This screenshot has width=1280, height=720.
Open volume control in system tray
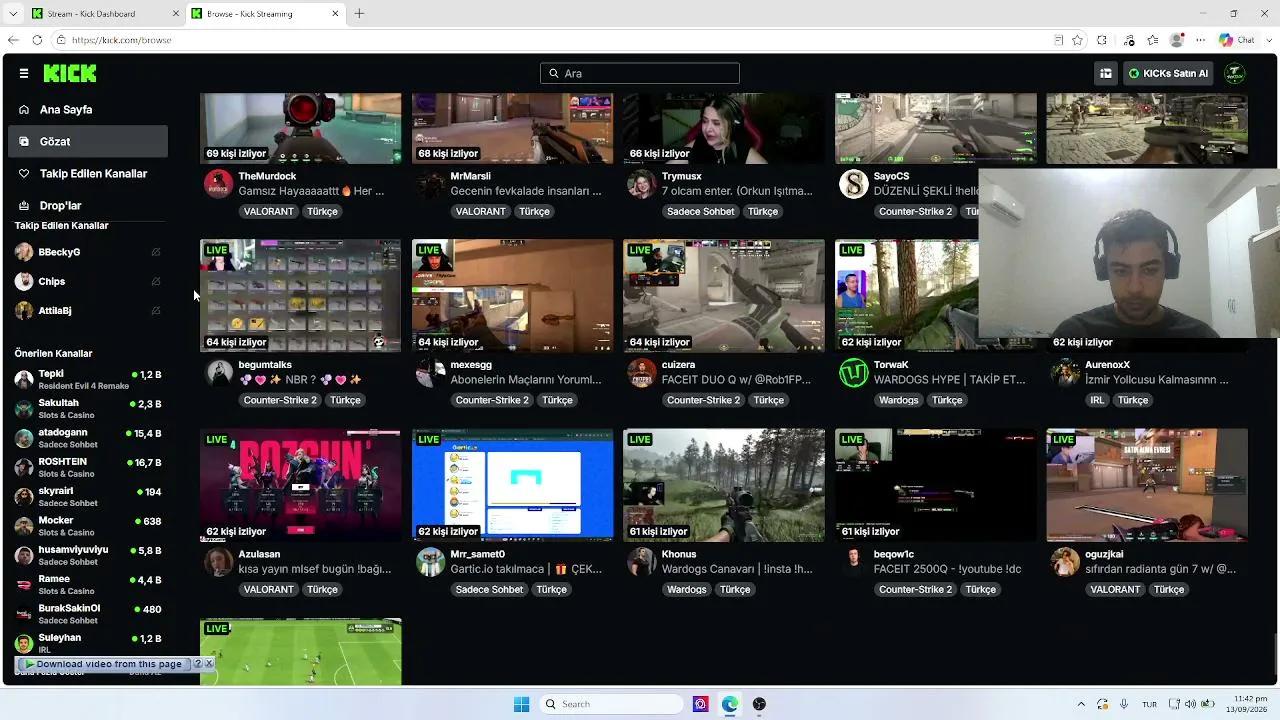point(1190,704)
